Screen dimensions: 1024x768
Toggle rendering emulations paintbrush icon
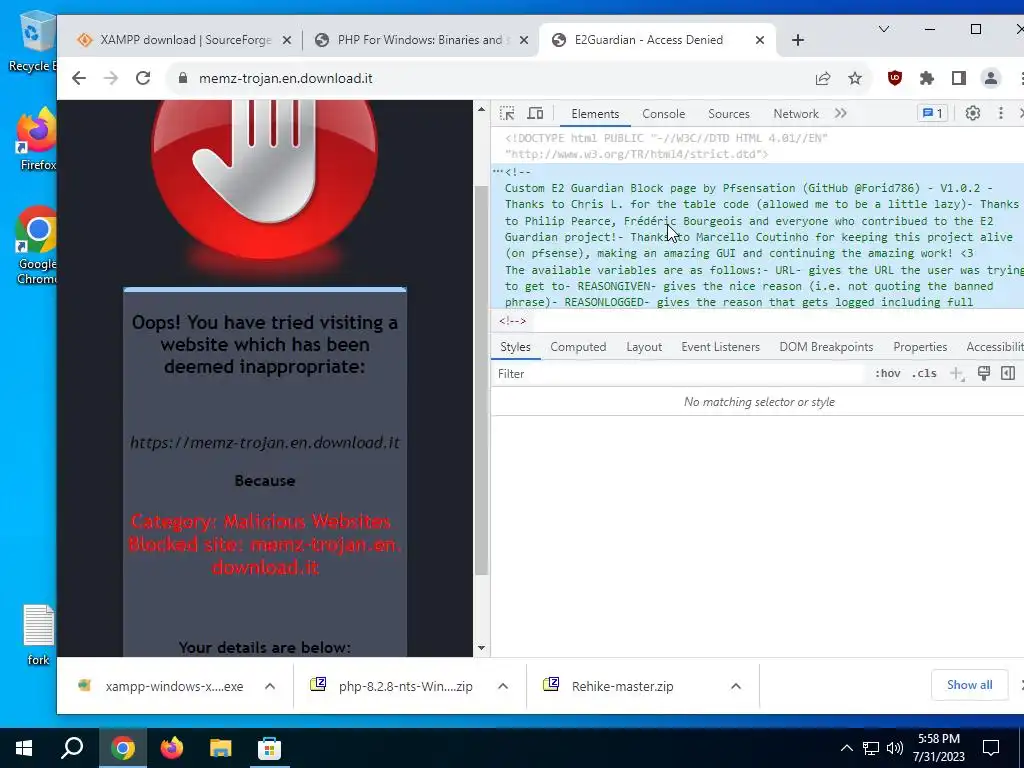coord(984,374)
